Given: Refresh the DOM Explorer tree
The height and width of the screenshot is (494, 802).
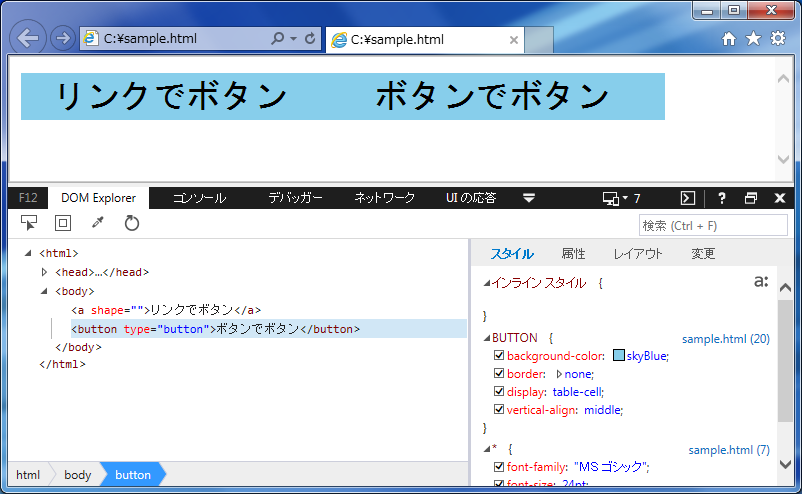Looking at the screenshot, I should click(x=131, y=223).
